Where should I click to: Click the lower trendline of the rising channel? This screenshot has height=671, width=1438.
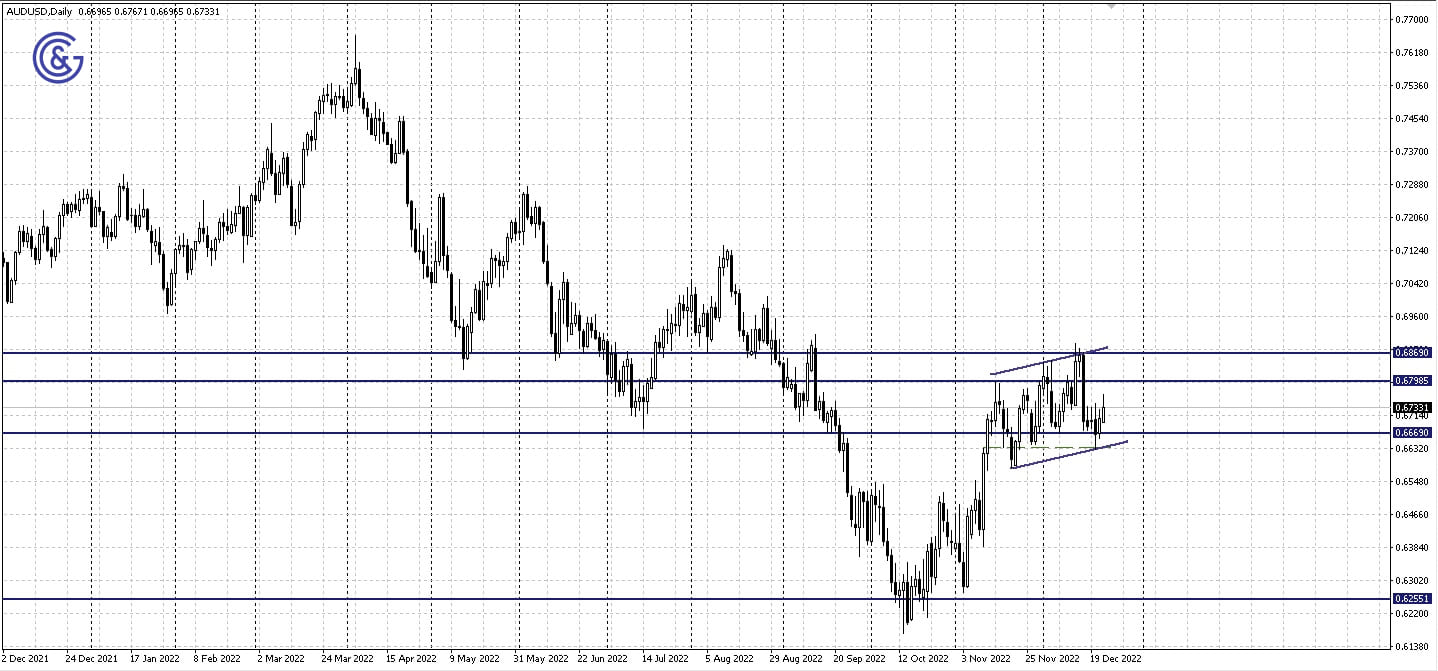click(x=1060, y=456)
